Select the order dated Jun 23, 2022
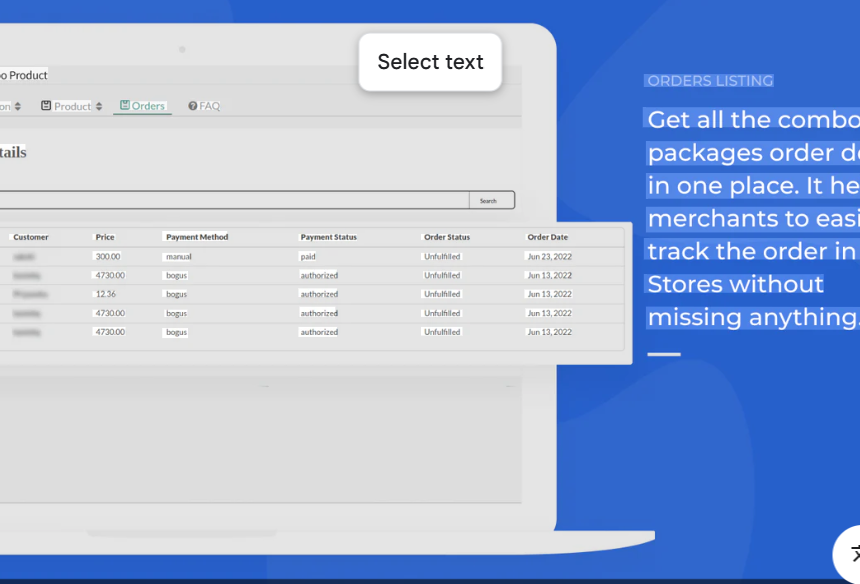The width and height of the screenshot is (860, 584). click(x=549, y=256)
